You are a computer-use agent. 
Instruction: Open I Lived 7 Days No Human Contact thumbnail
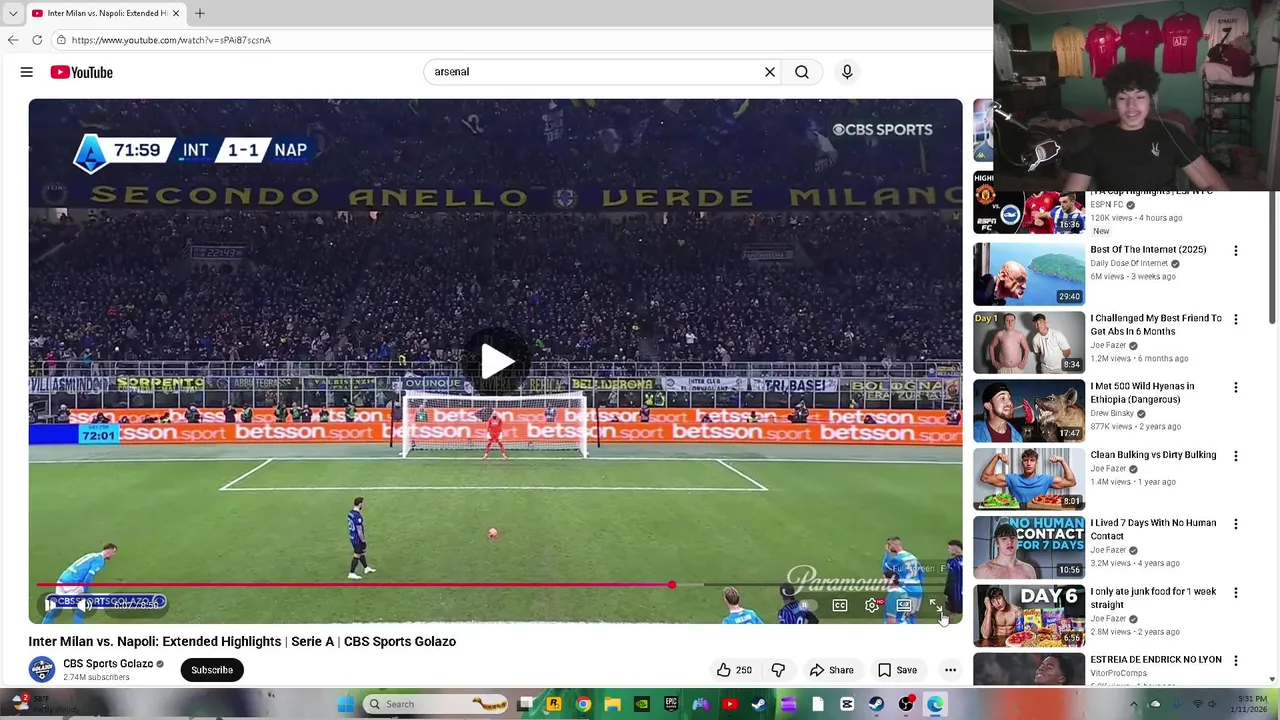(x=1029, y=547)
